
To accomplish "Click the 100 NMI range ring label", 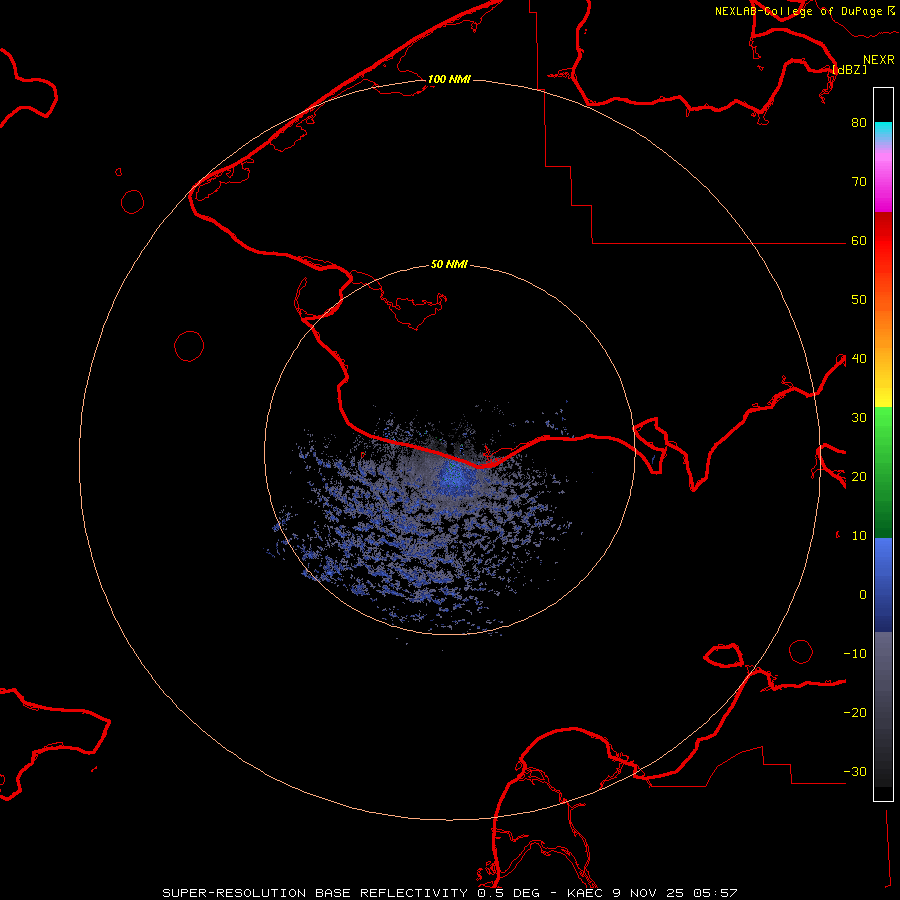I will (x=449, y=79).
